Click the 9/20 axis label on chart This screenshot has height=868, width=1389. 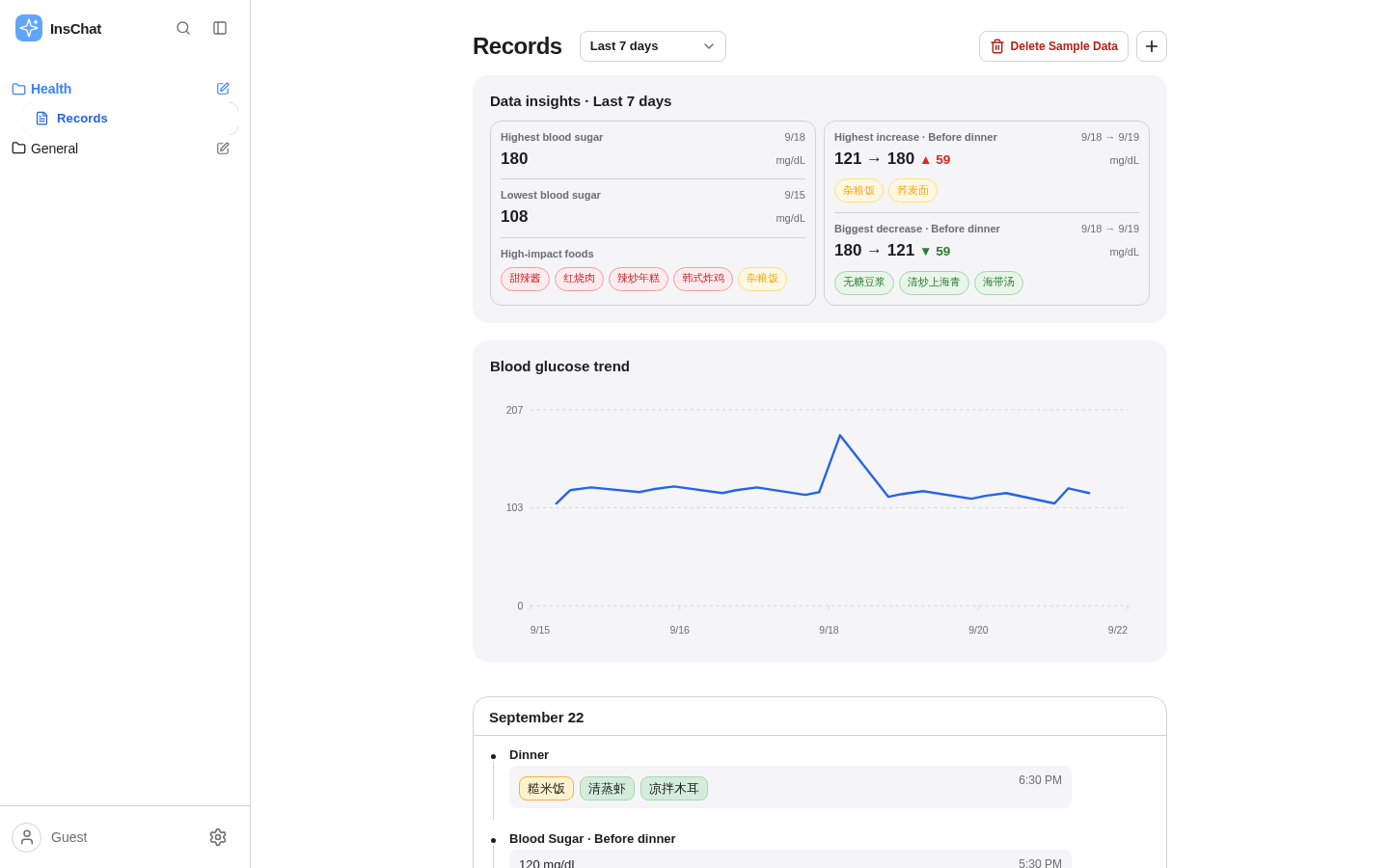click(978, 630)
